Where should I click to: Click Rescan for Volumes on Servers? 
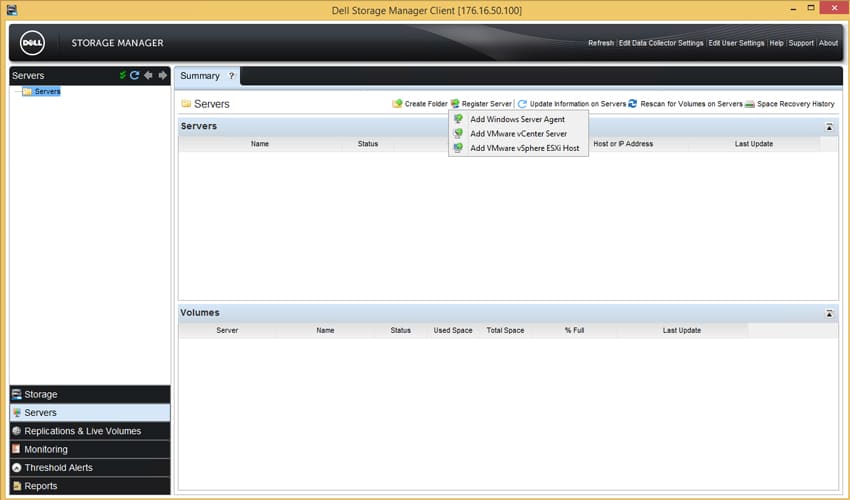coord(685,104)
